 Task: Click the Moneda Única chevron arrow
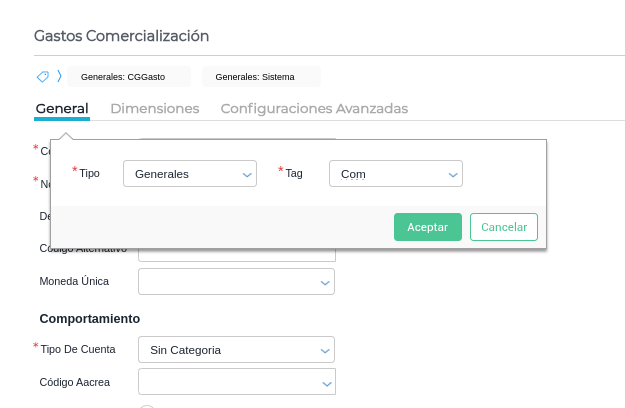[325, 283]
